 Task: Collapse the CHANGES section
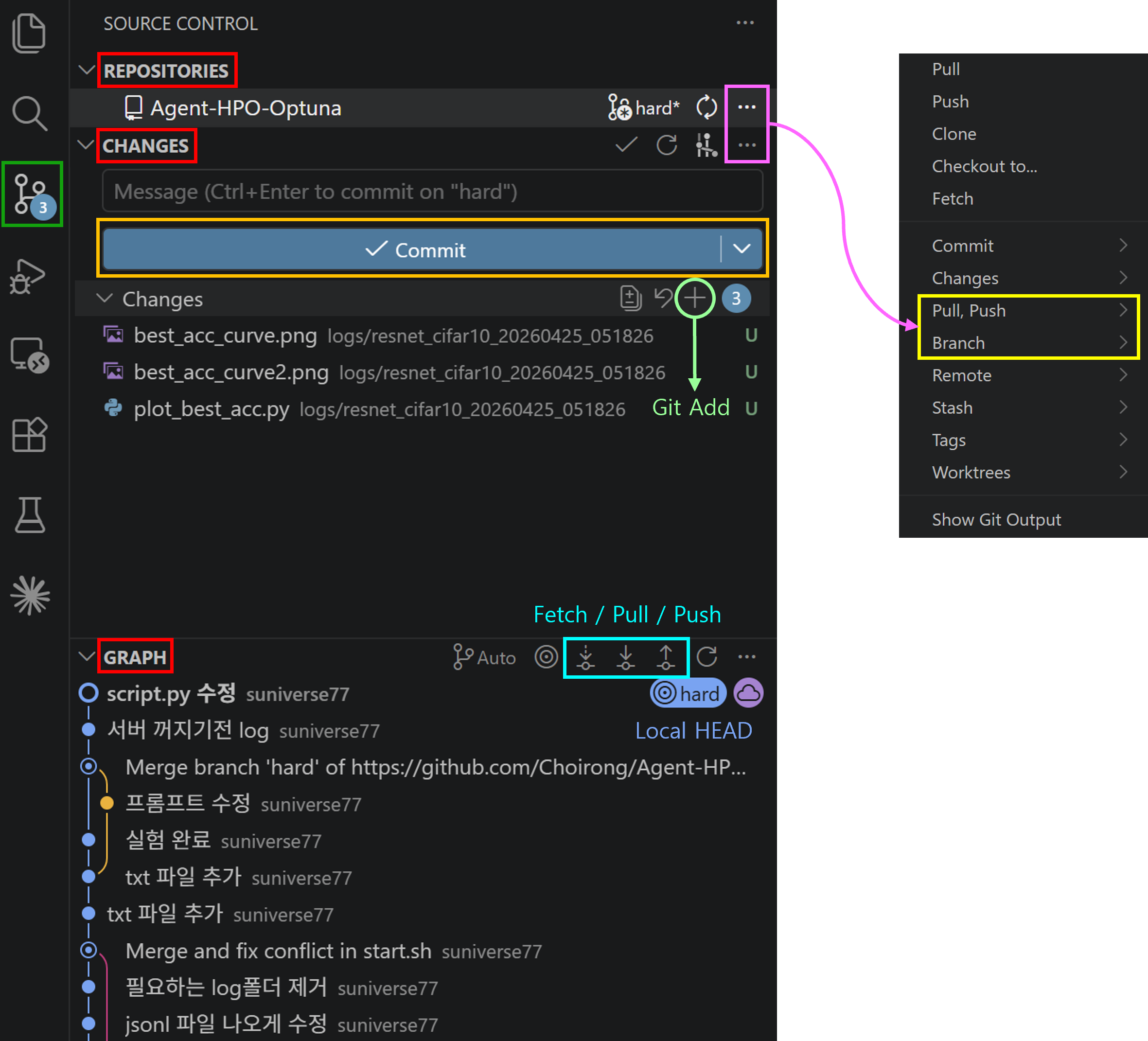[x=86, y=144]
